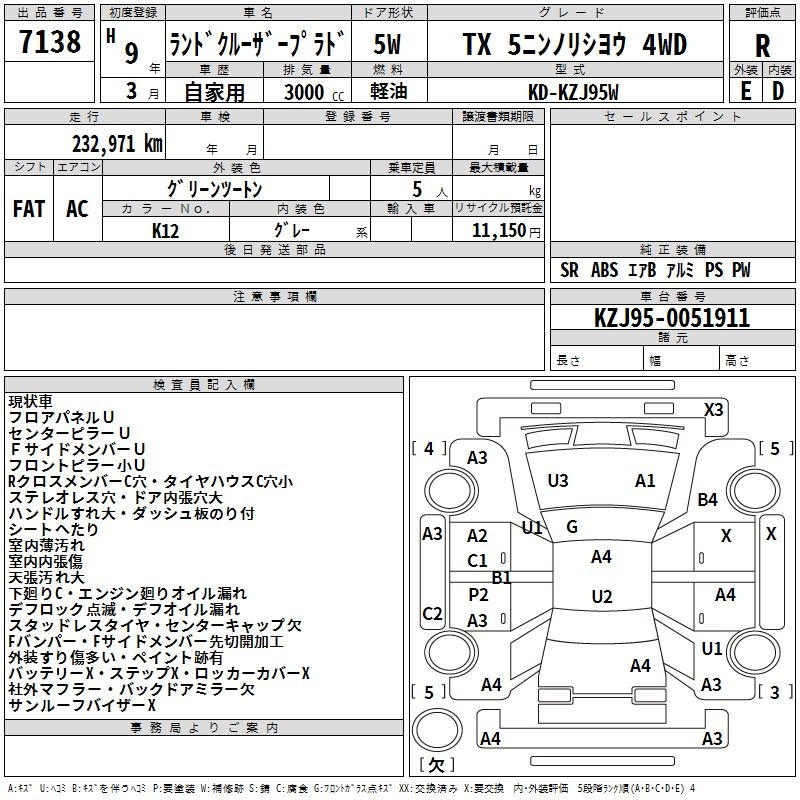Click the chassis number KZJ95-0051911
The height and width of the screenshot is (800, 800).
[672, 318]
